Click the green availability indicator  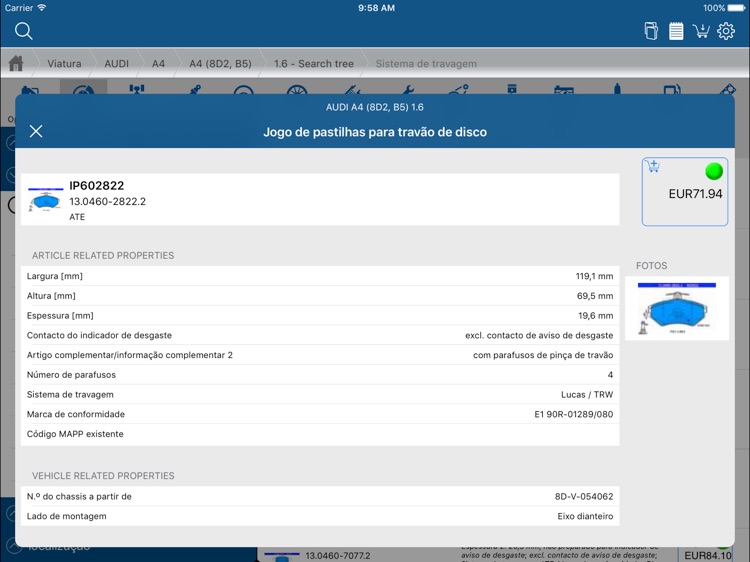(x=714, y=171)
